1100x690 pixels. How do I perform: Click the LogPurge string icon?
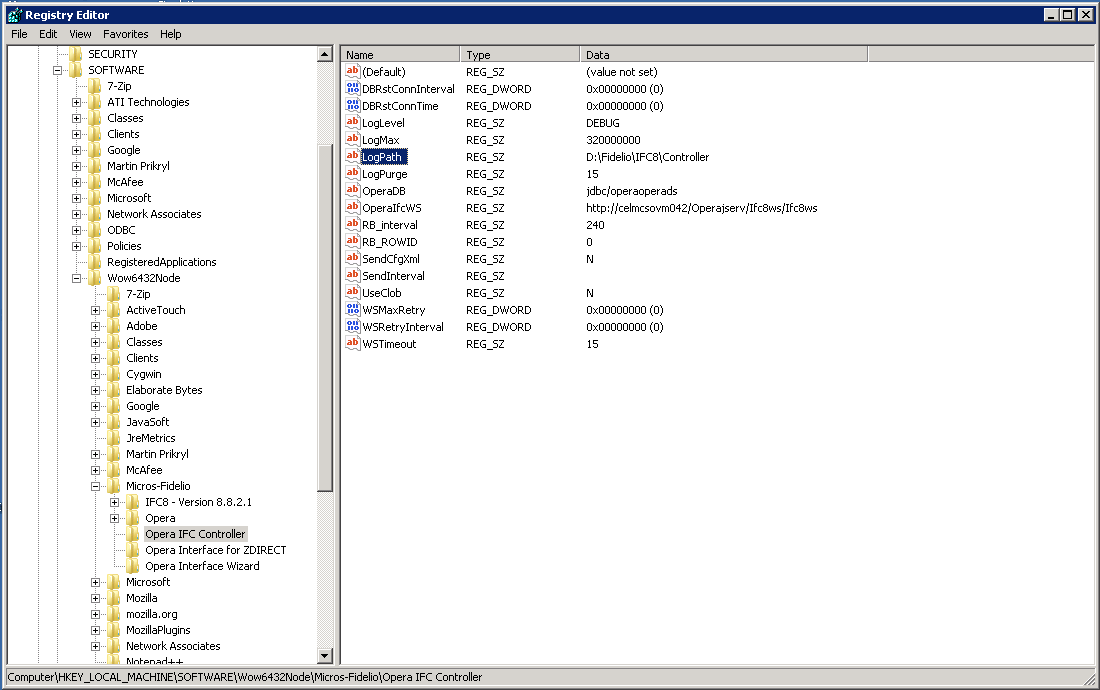point(352,173)
